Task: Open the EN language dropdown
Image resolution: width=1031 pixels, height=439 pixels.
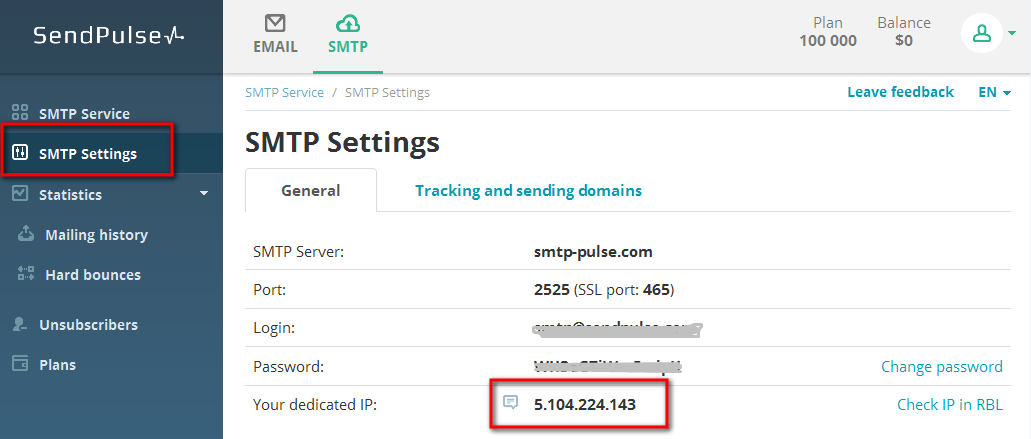Action: pos(994,93)
